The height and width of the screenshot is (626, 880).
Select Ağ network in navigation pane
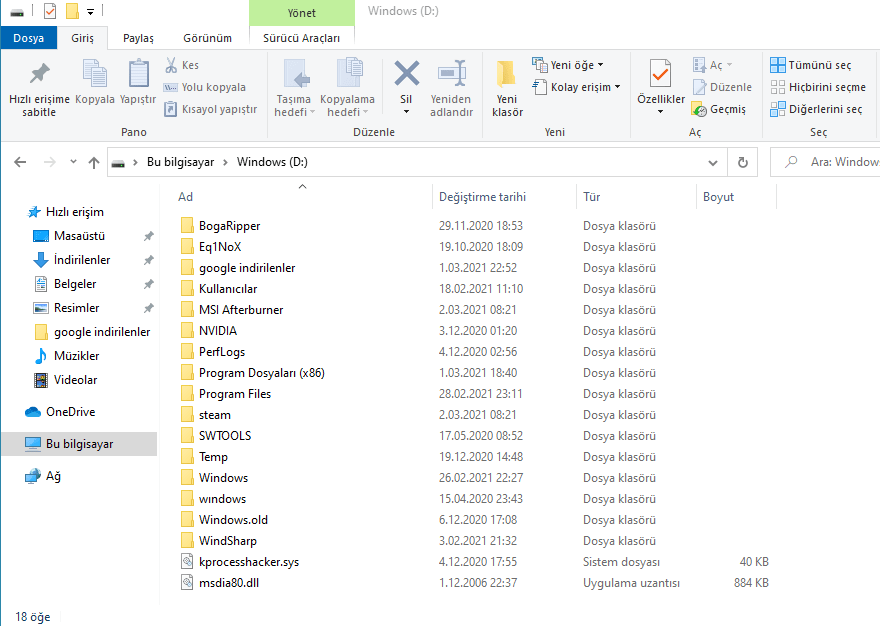pos(53,476)
